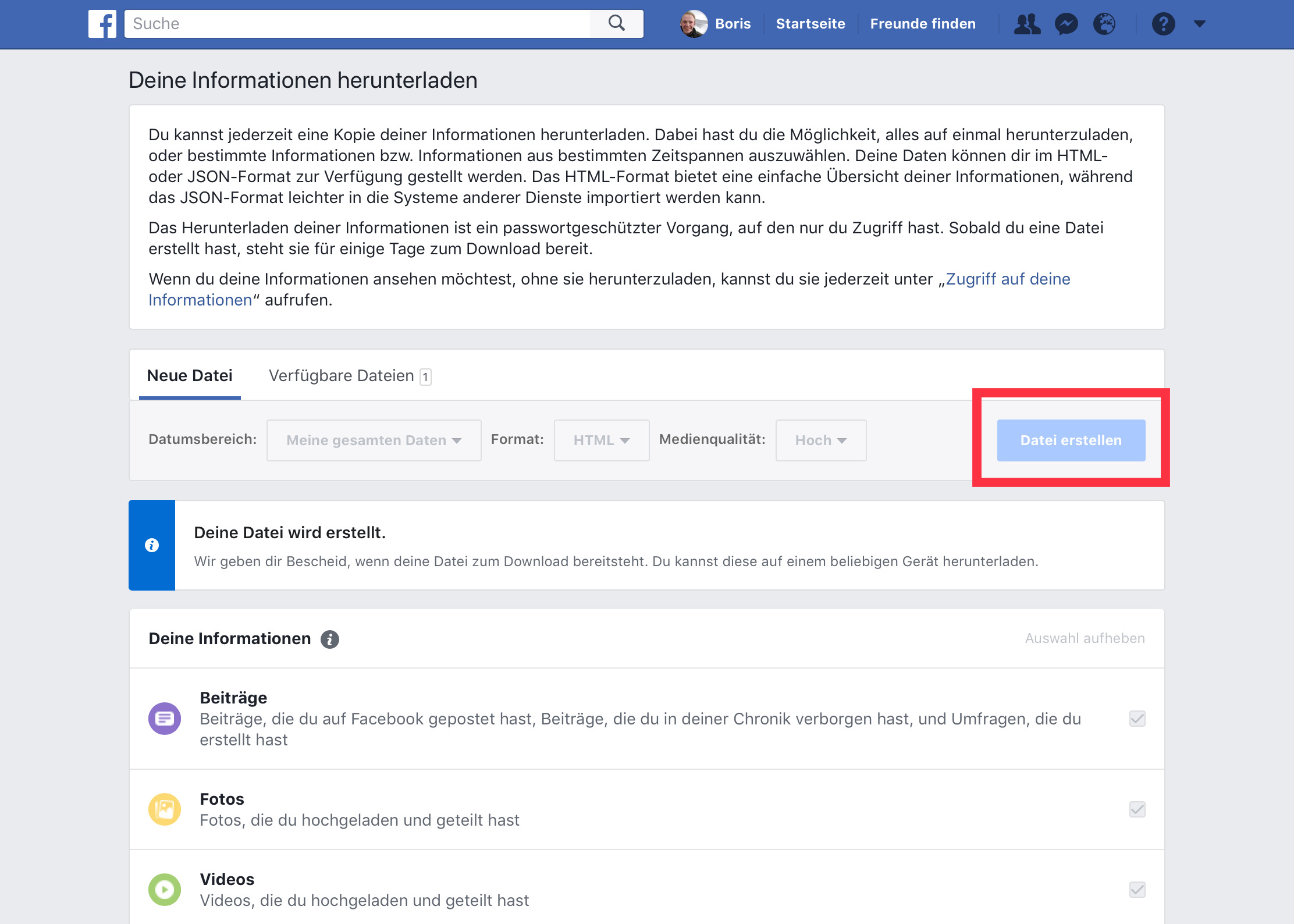Click the search magnifier icon

pos(617,24)
